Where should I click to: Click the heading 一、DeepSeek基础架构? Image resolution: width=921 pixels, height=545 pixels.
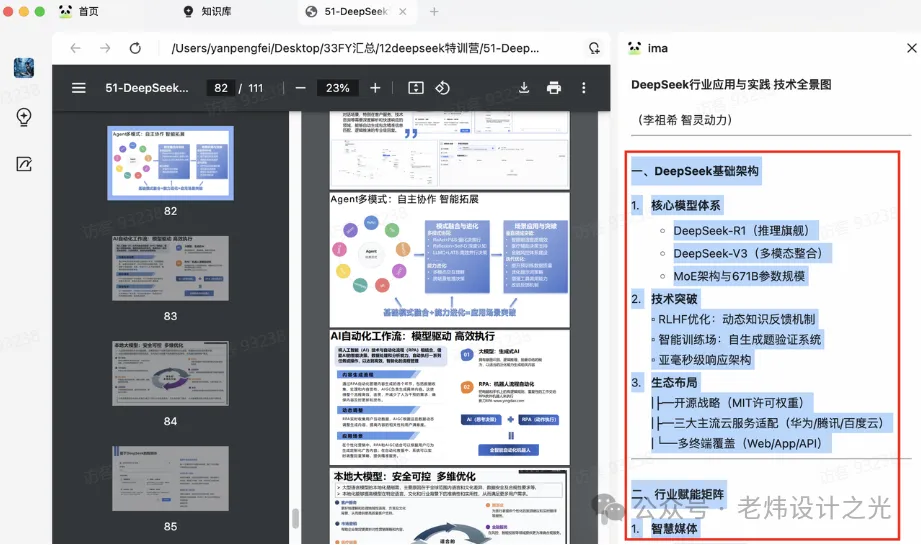pos(696,171)
